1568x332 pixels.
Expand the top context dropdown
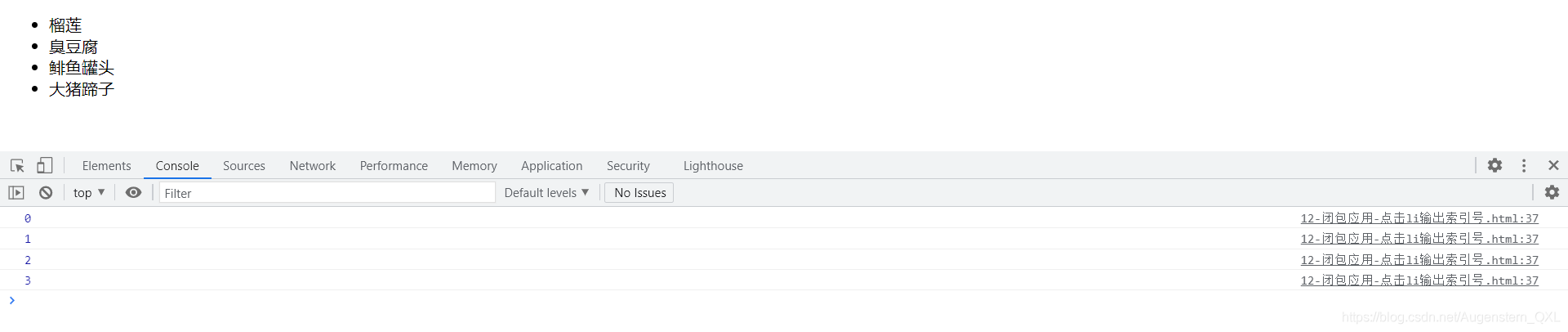coord(89,193)
